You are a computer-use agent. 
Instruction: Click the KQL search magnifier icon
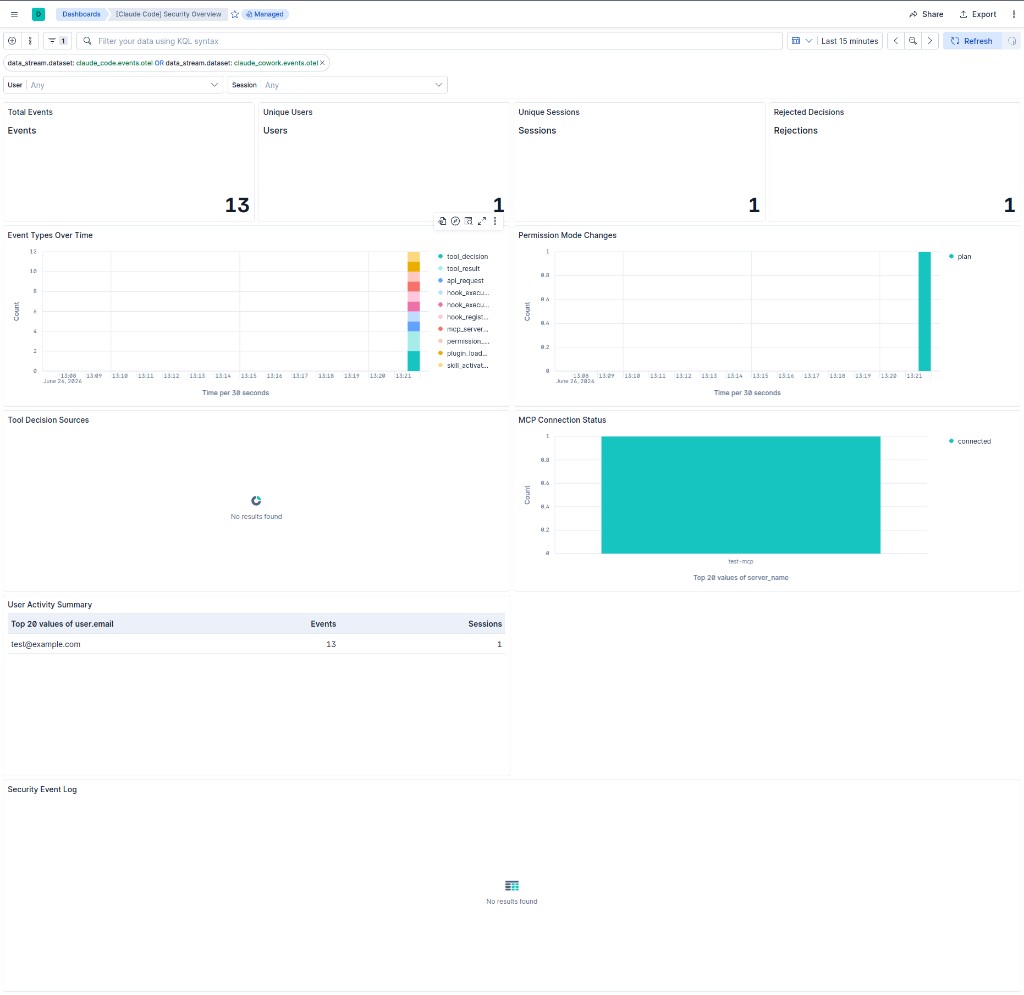tap(87, 40)
